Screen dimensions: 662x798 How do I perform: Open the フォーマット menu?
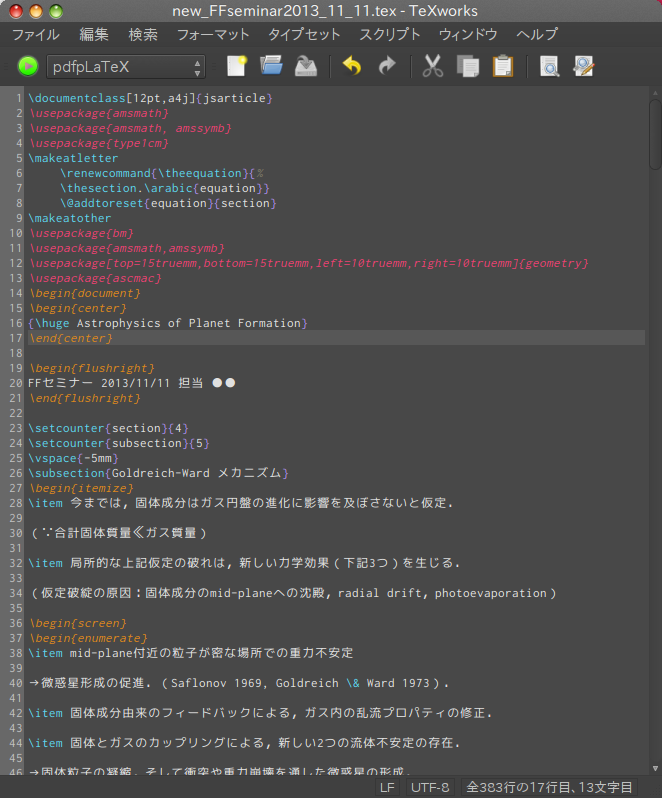[213, 35]
